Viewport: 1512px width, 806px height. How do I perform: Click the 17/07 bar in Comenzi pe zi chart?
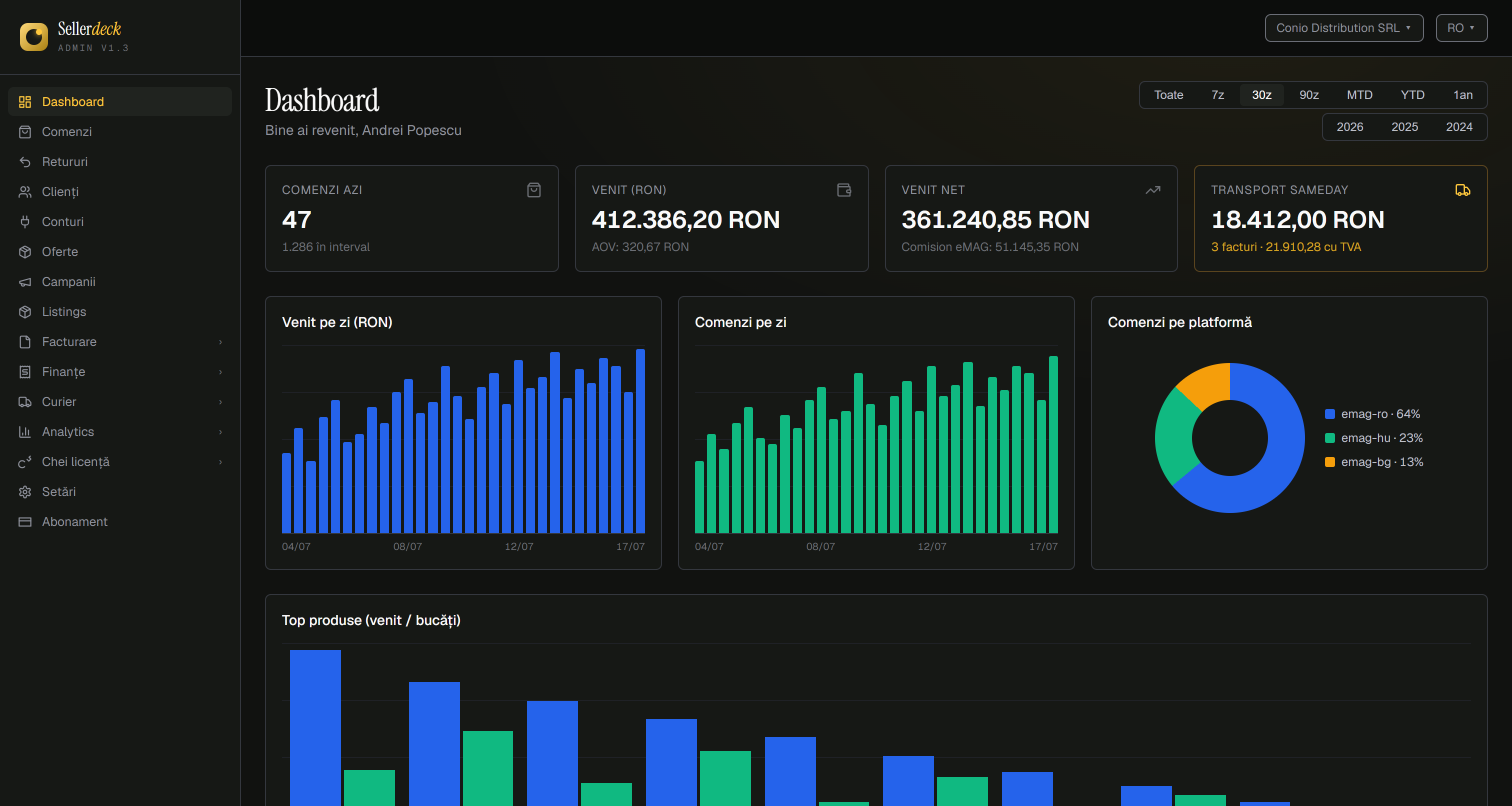point(1053,444)
